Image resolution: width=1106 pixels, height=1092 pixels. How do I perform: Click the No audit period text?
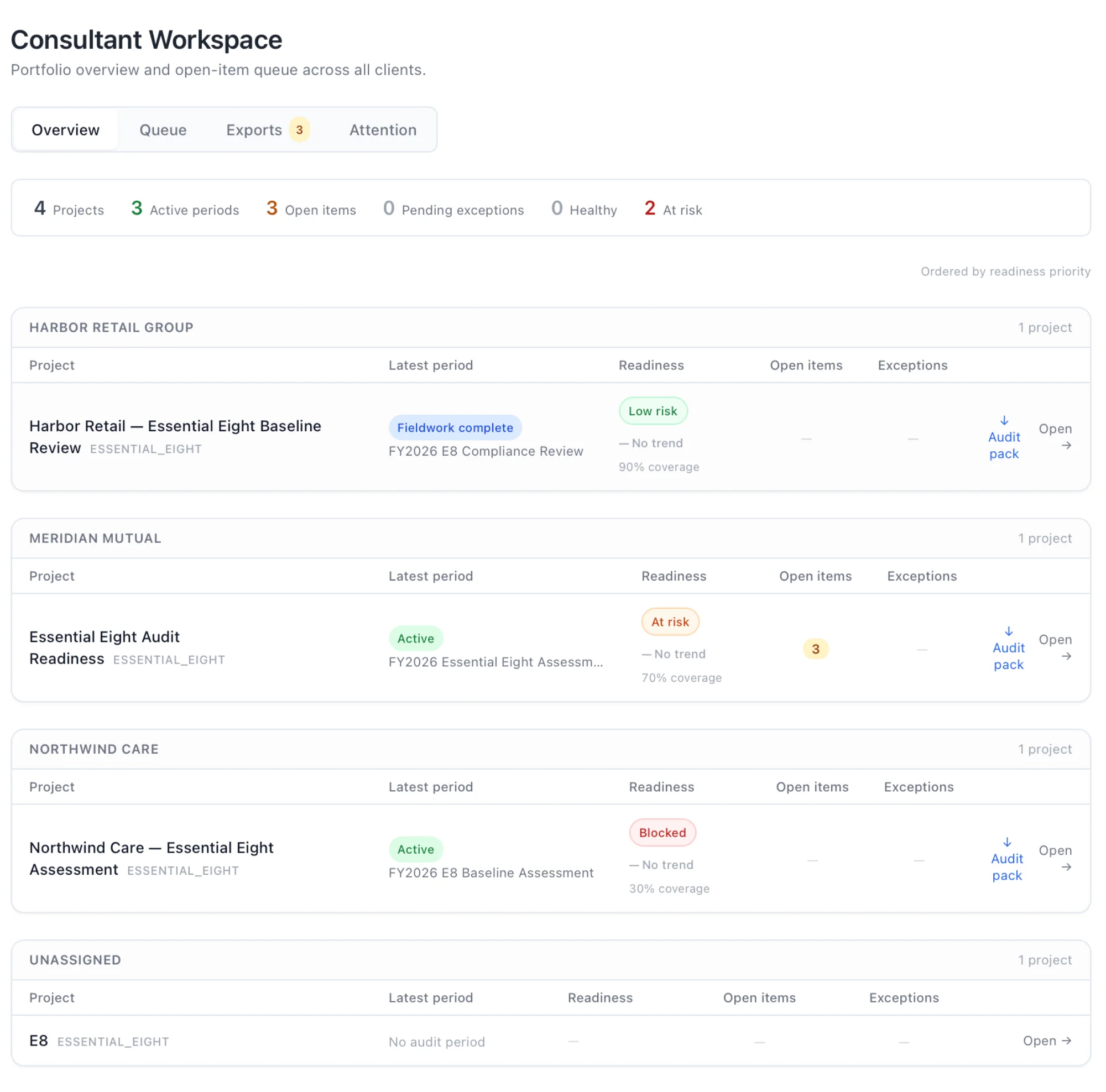pyautogui.click(x=436, y=1042)
